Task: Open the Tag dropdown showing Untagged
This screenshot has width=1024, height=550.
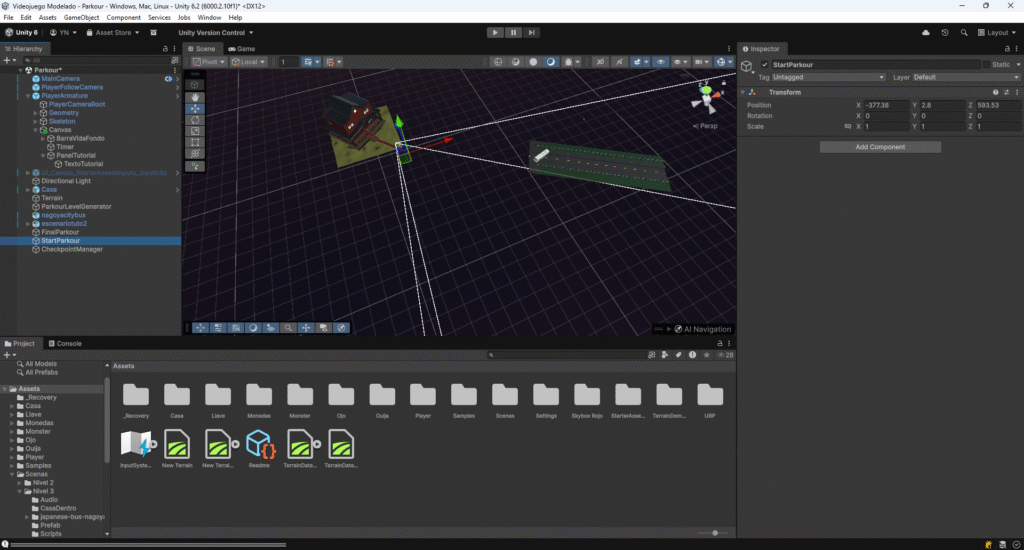Action: (828, 77)
